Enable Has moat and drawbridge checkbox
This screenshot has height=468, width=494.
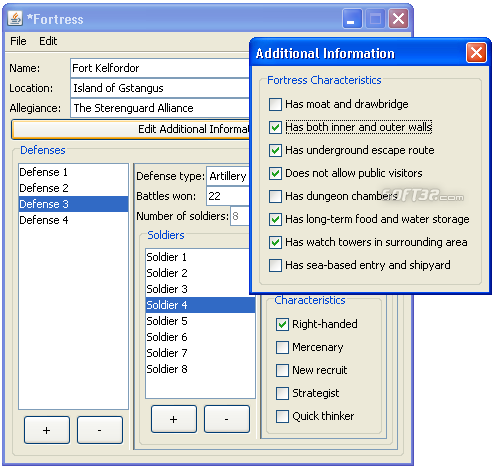click(x=275, y=104)
